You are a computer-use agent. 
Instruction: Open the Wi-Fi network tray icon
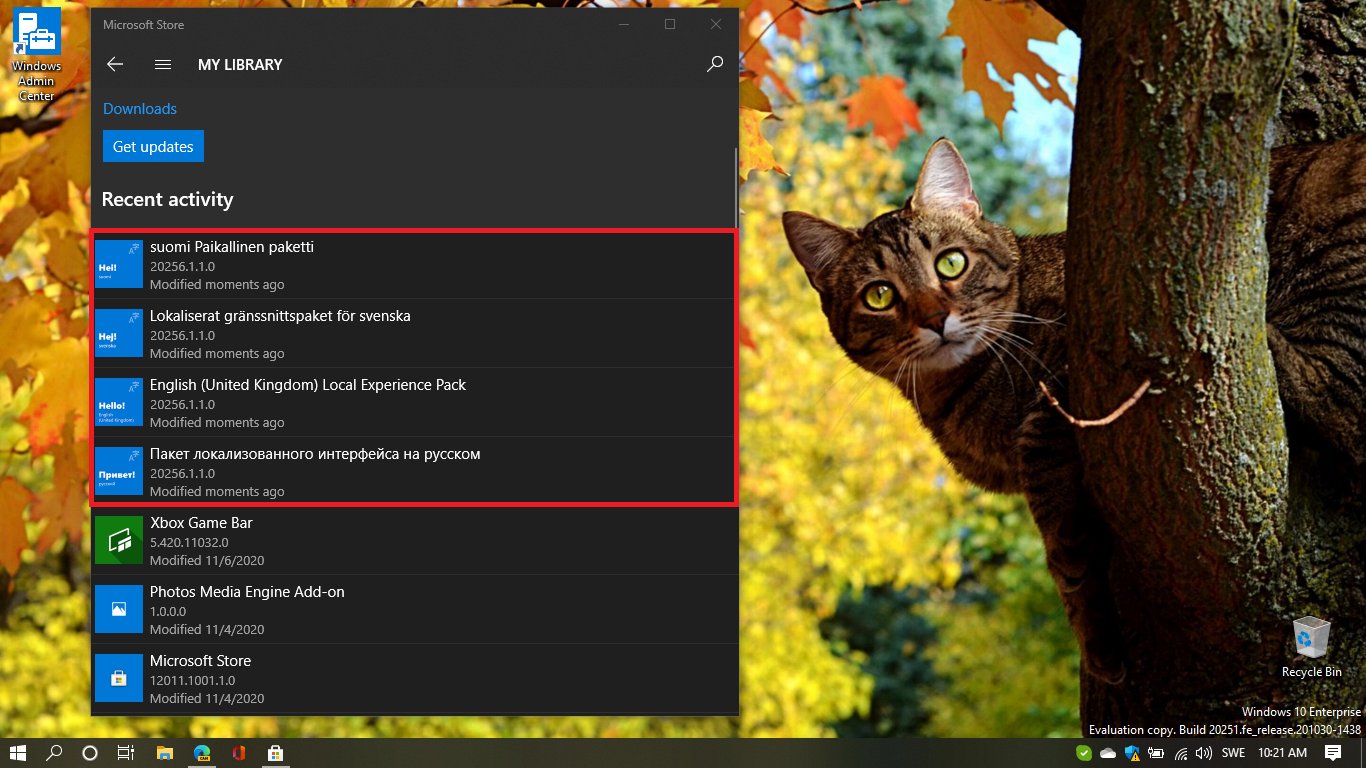(x=1181, y=753)
